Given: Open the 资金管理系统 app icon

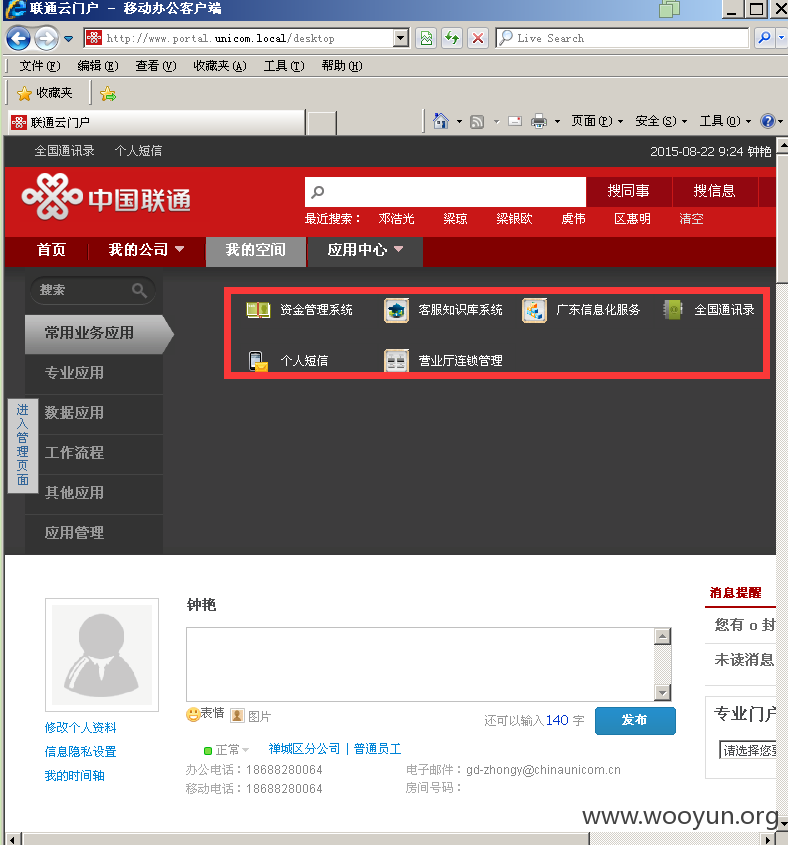Looking at the screenshot, I should (x=258, y=310).
